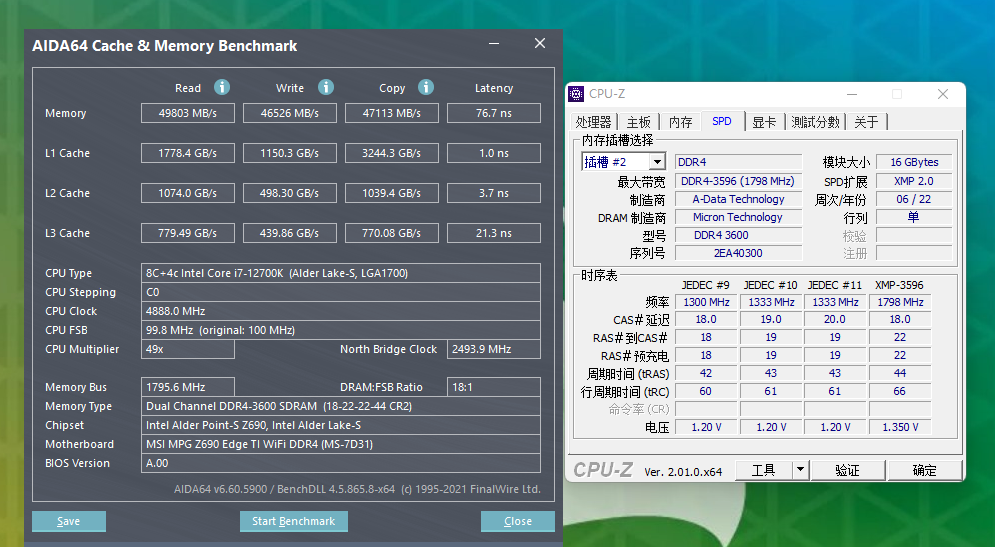Click Chipset field Intel Alder Point-S Z690
This screenshot has height=547, width=995.
click(x=341, y=425)
